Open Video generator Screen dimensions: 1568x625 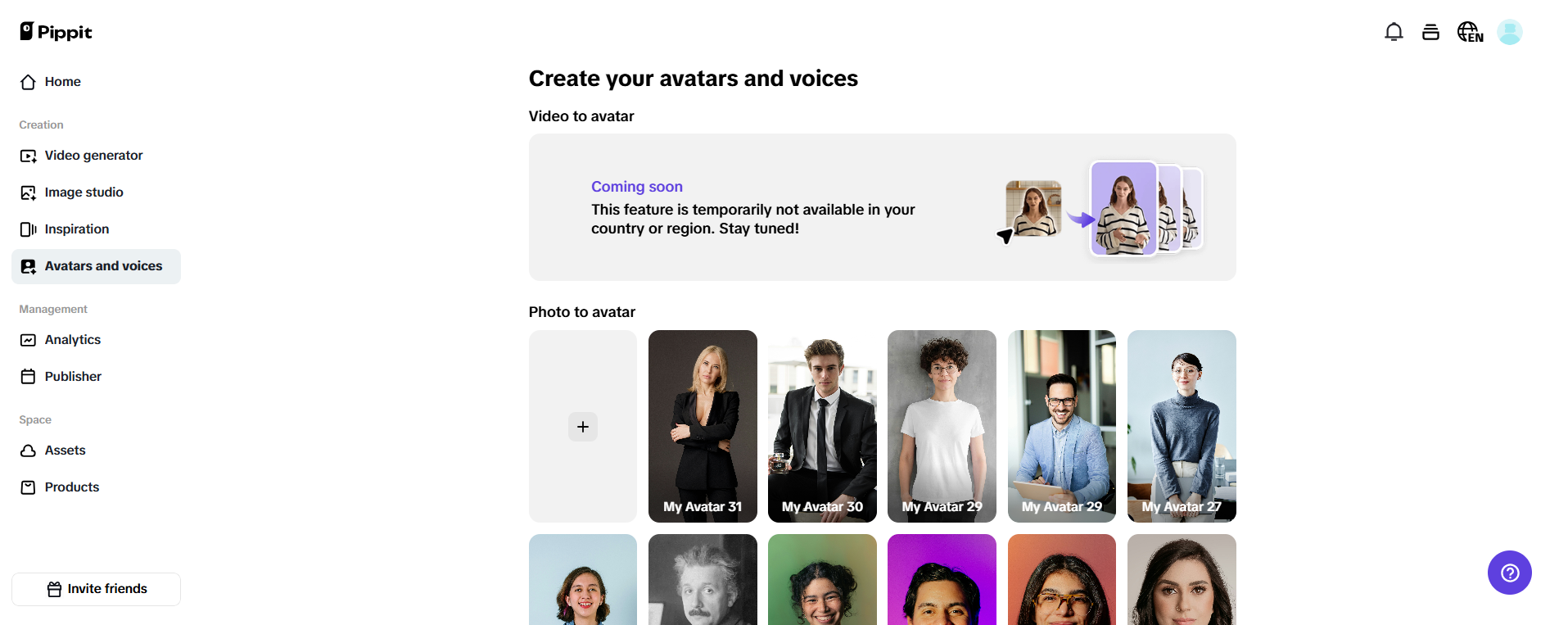[x=93, y=156]
